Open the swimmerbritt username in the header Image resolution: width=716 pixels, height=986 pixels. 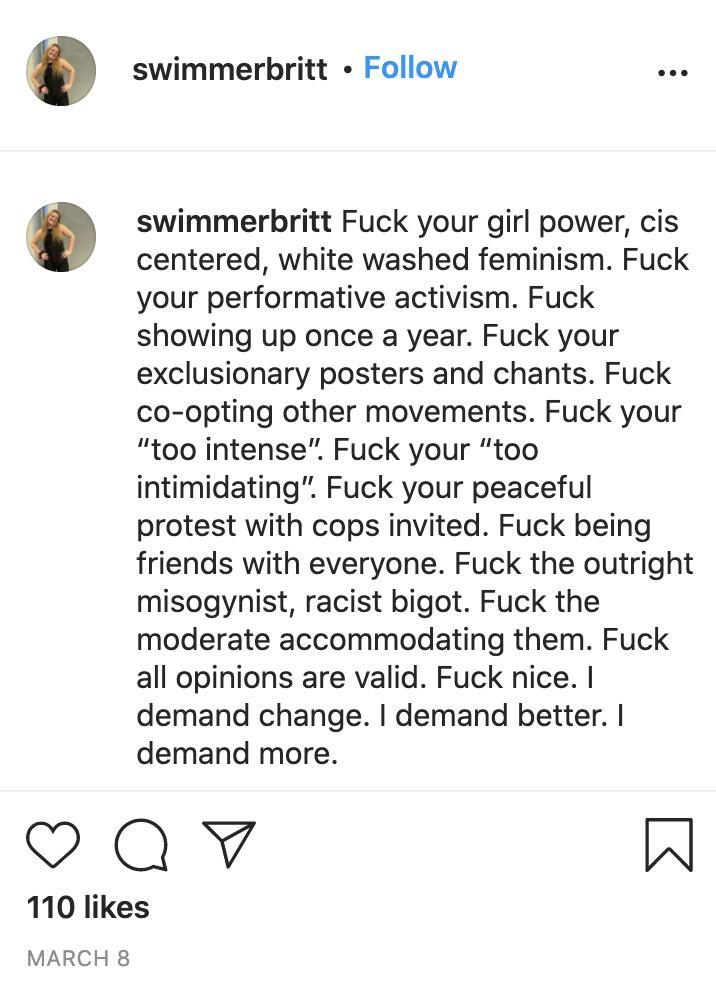230,69
